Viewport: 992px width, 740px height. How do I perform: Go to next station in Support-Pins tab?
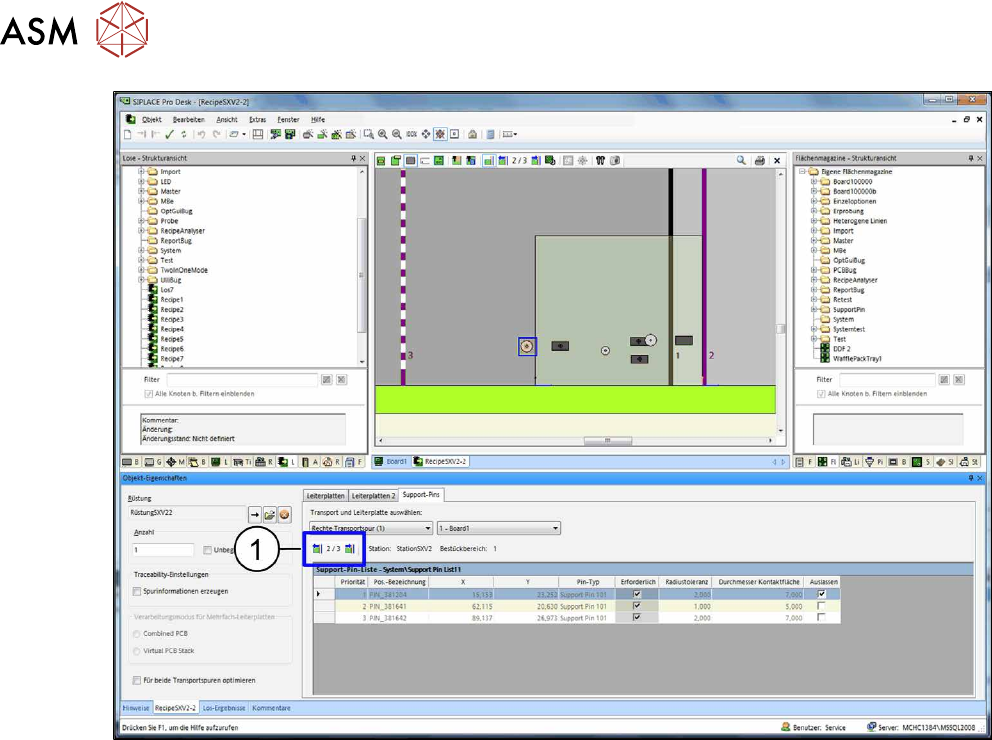click(349, 548)
